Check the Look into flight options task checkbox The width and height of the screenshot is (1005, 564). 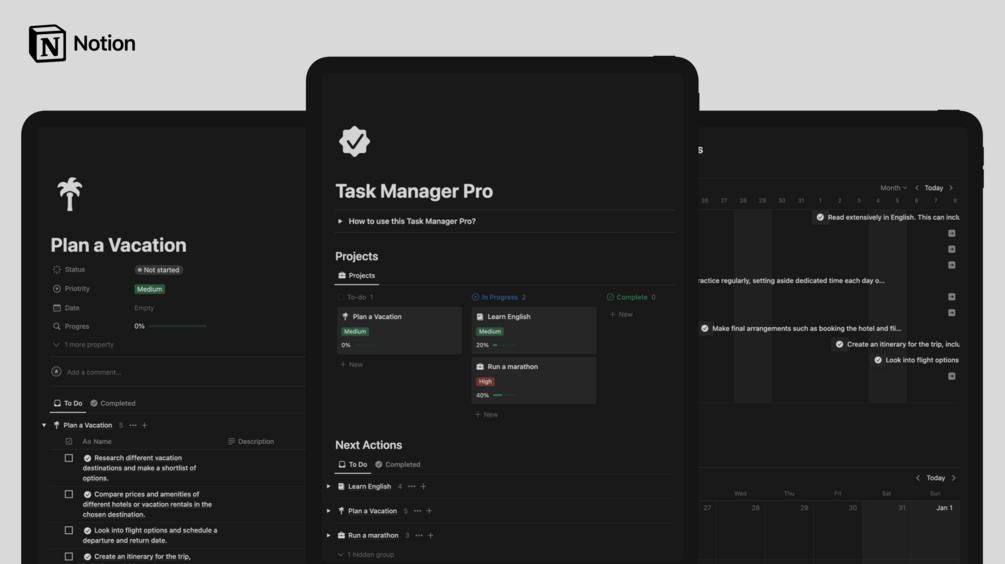coord(69,530)
